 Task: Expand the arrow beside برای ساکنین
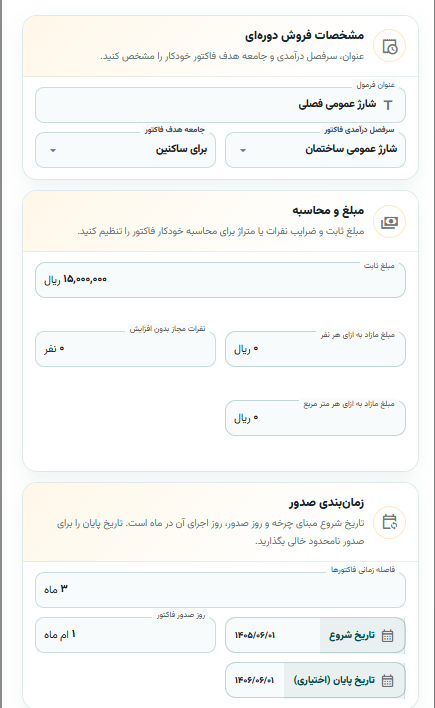click(53, 150)
